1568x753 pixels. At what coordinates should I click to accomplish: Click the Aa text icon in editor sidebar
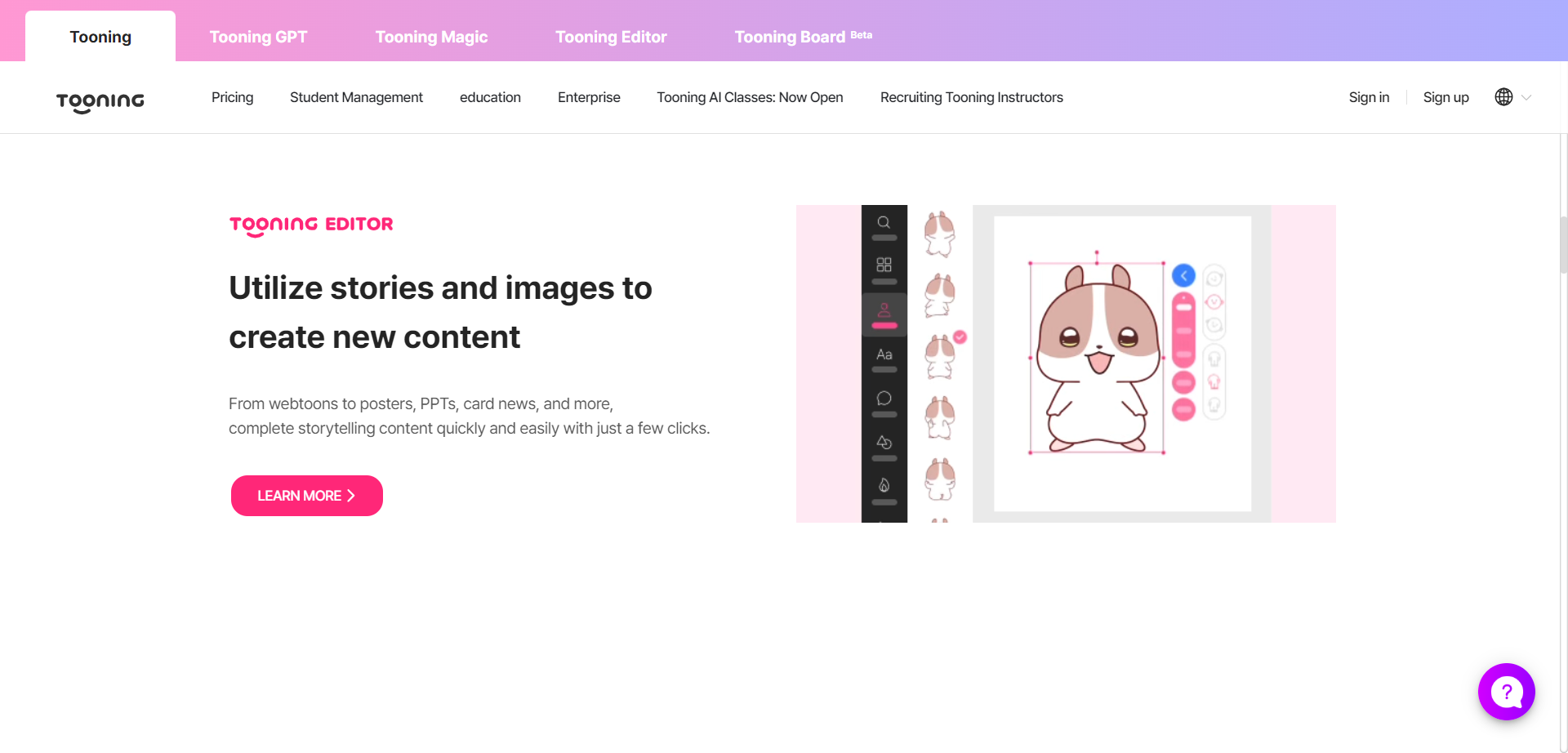pos(884,354)
